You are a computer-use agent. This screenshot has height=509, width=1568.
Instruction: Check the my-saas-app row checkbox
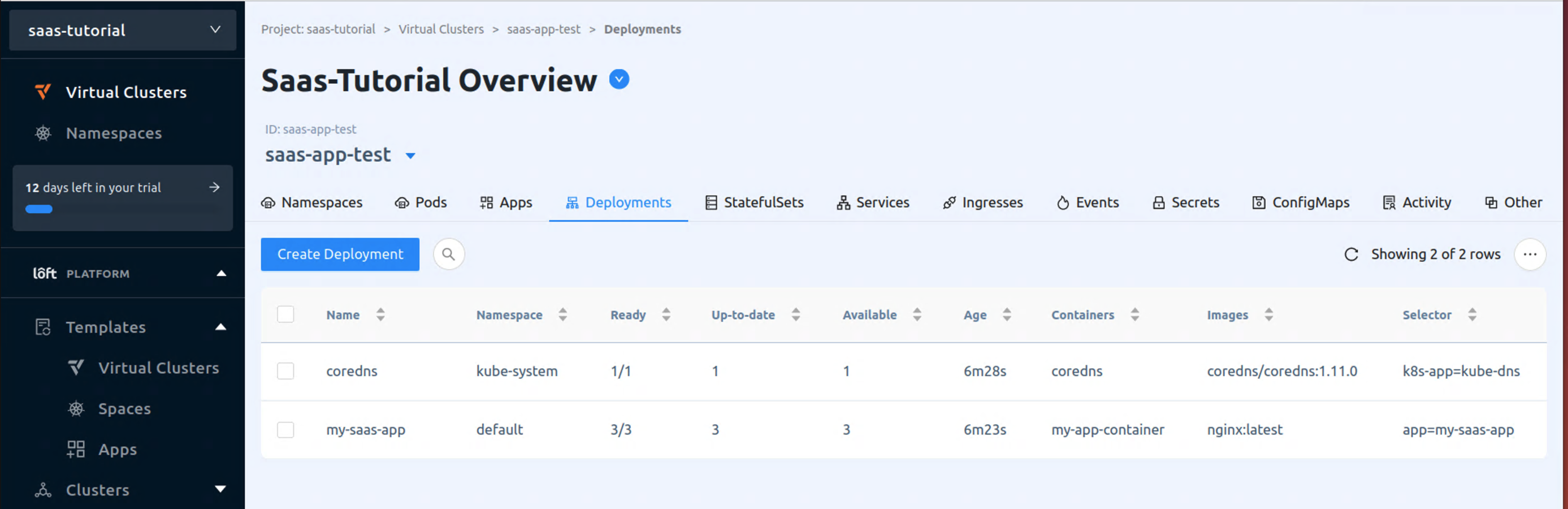click(x=285, y=429)
